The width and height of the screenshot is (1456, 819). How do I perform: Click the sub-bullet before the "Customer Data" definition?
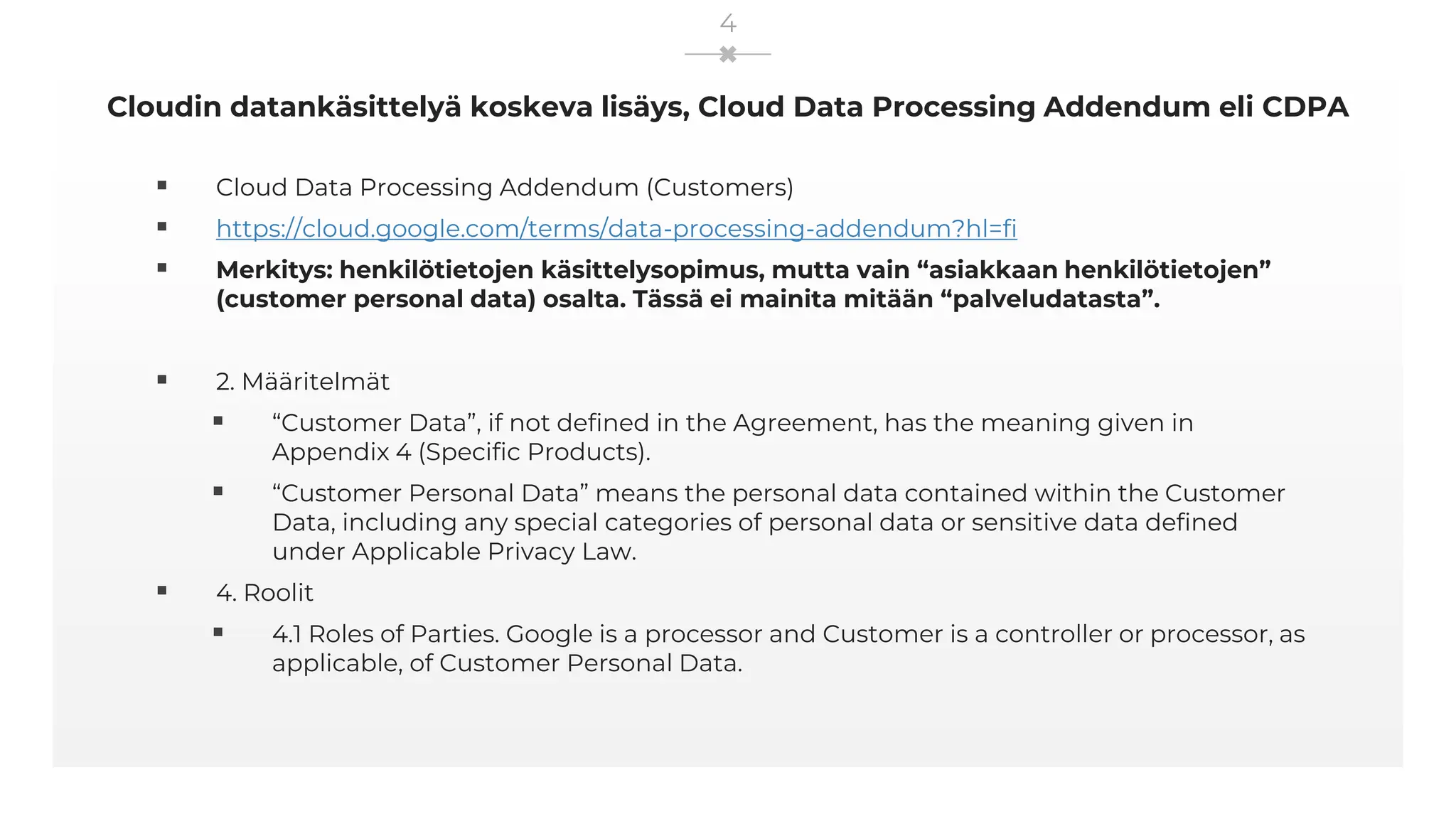[218, 422]
